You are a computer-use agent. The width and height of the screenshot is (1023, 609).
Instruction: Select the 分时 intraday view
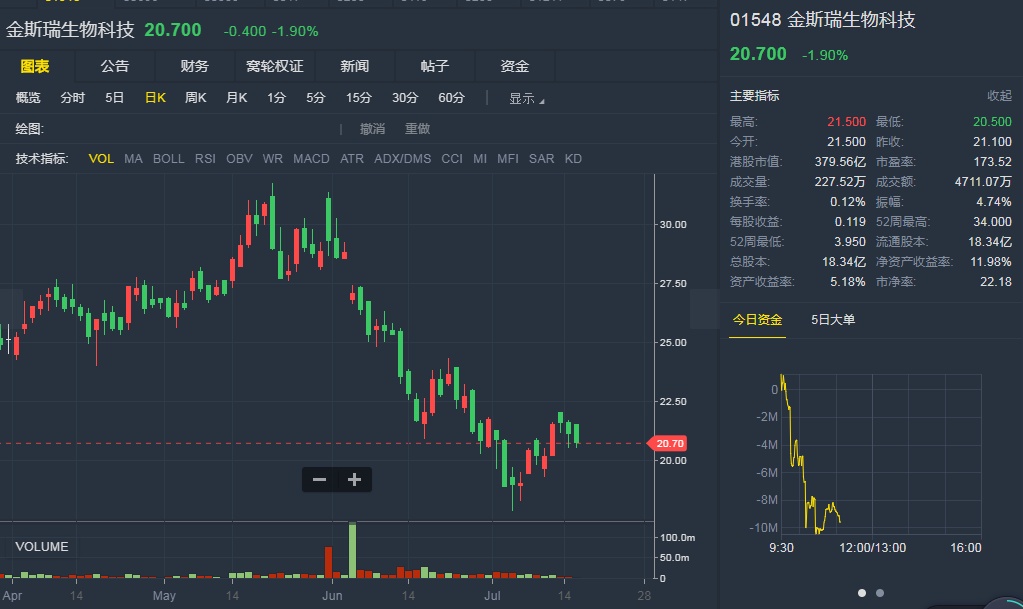pos(73,98)
